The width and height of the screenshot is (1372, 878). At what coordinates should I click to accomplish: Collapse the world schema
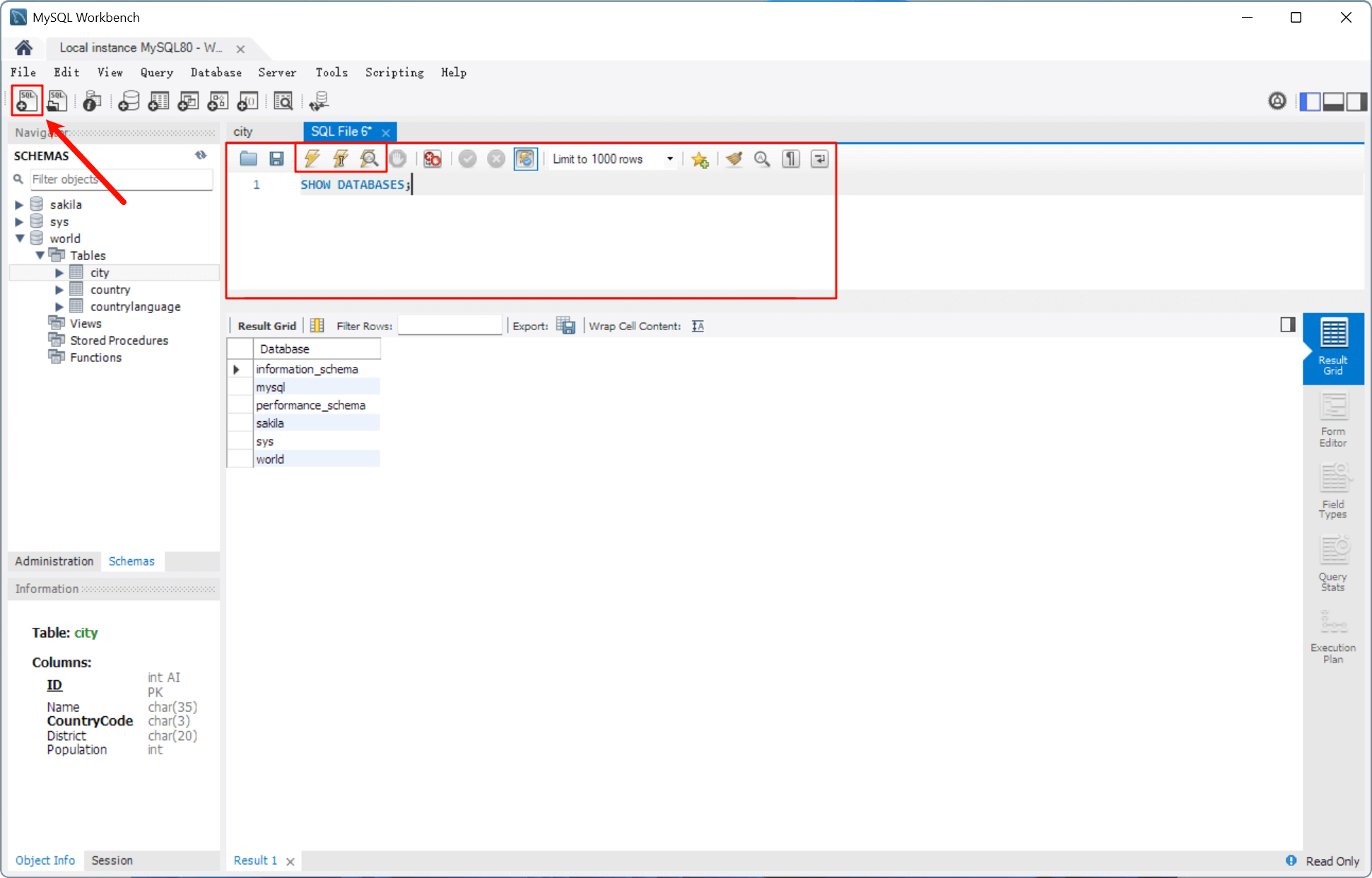20,238
